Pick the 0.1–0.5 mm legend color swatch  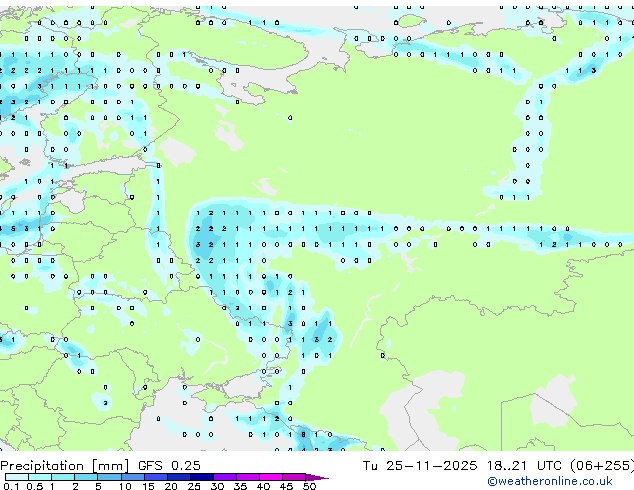click(17, 477)
